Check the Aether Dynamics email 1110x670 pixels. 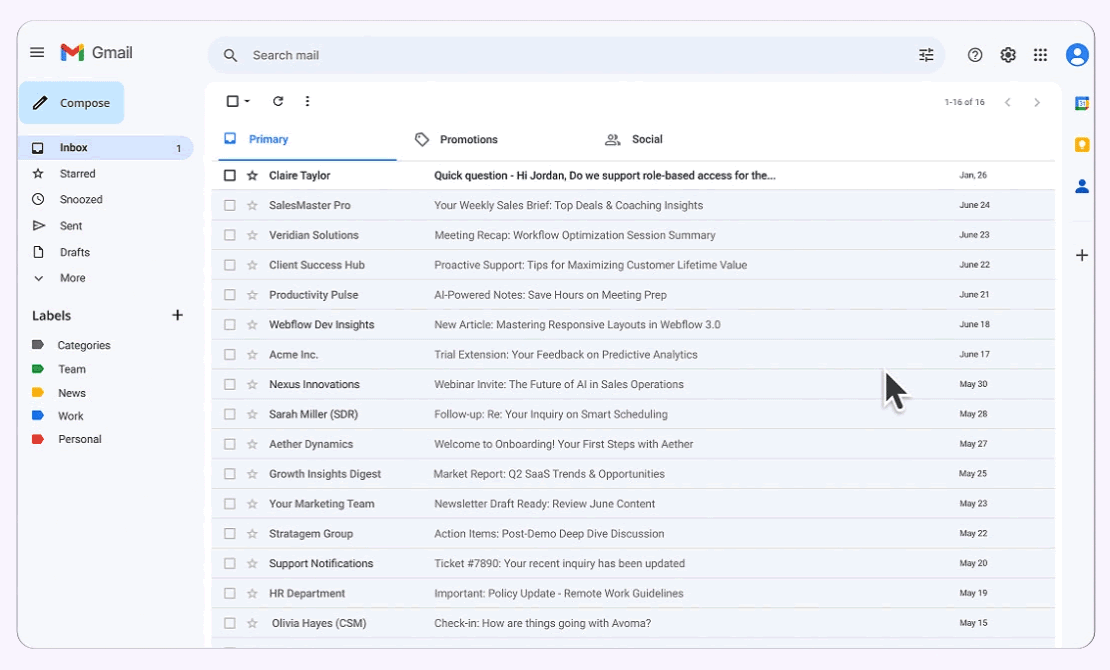pos(229,444)
